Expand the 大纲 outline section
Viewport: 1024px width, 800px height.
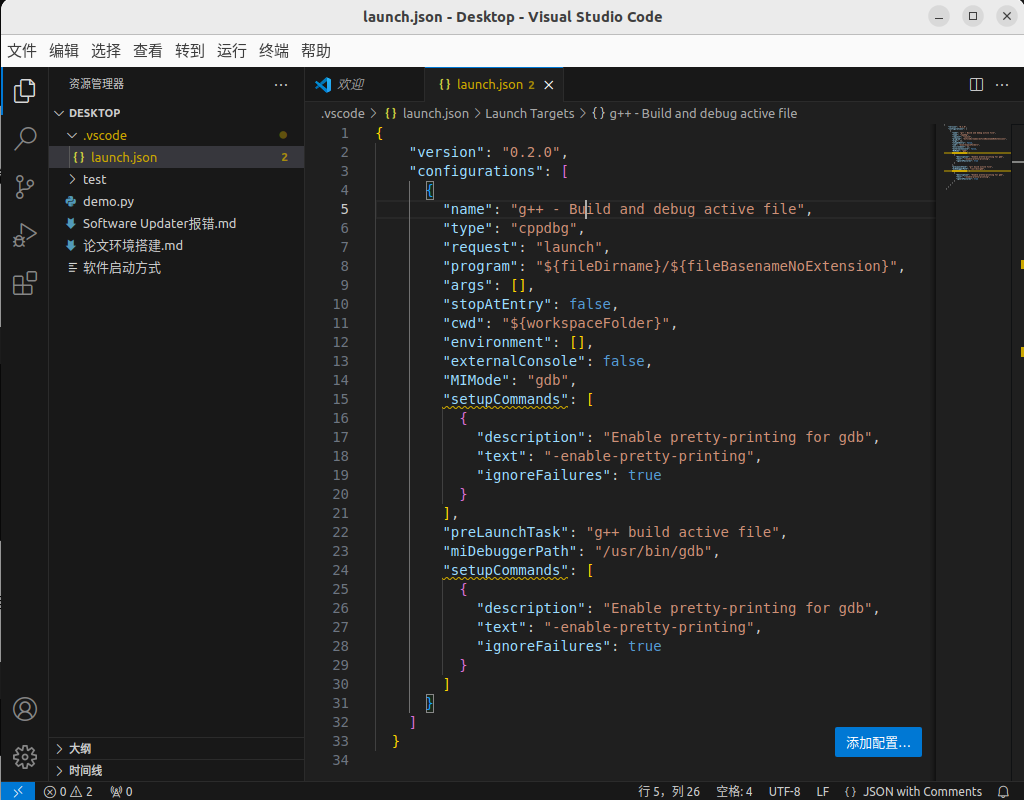click(x=176, y=748)
